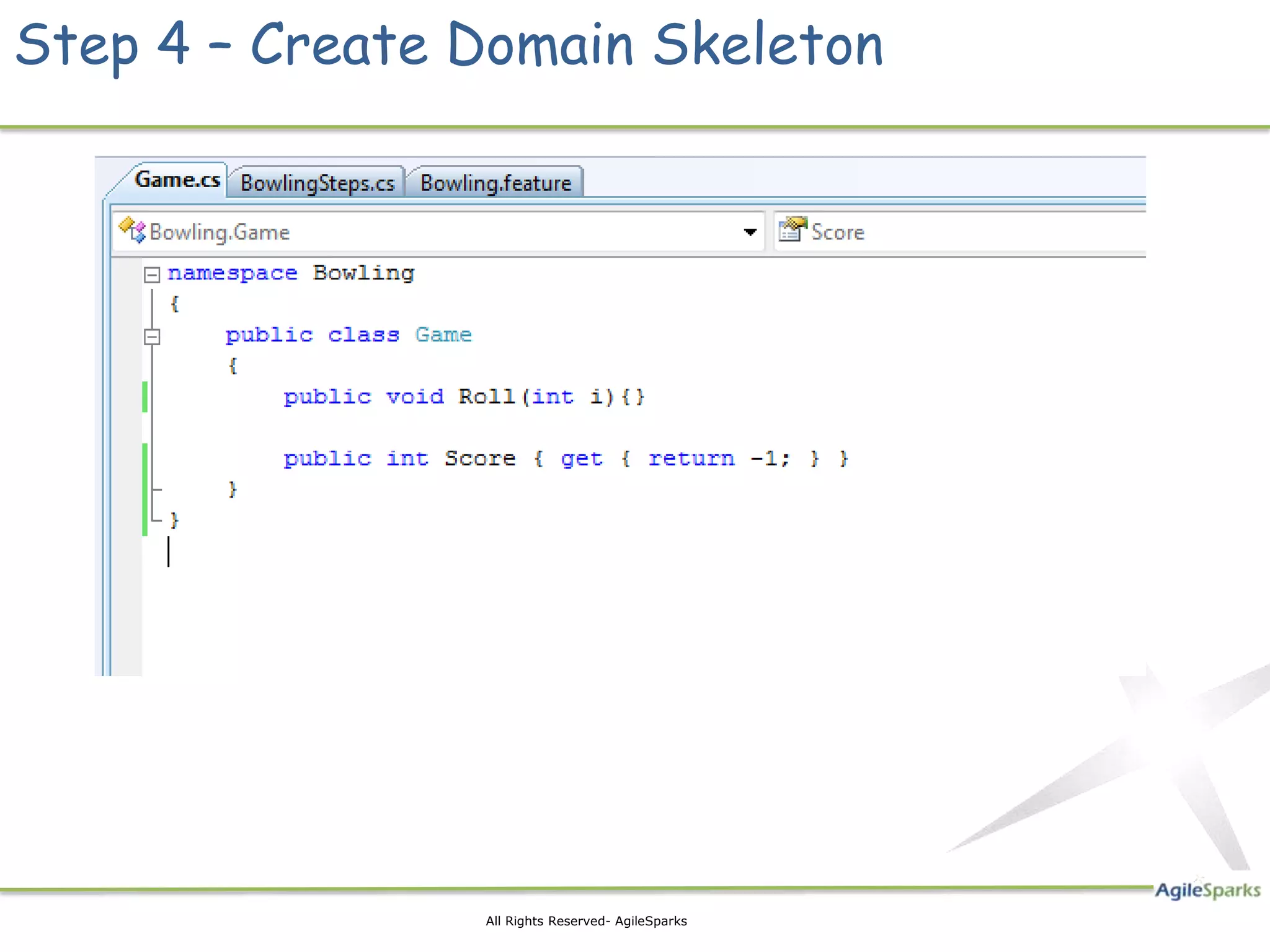Viewport: 1270px width, 952px height.
Task: Click the Score property name in code
Action: pyautogui.click(x=480, y=459)
